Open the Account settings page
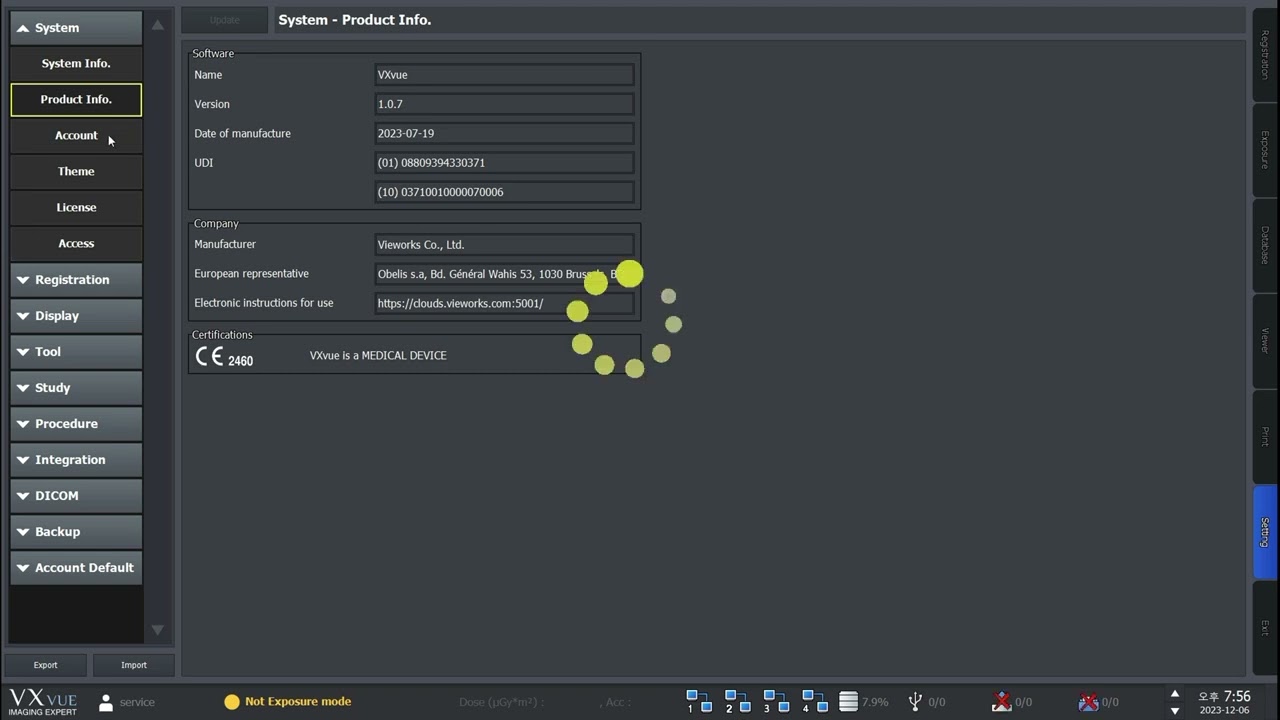This screenshot has height=720, width=1280. 76,136
